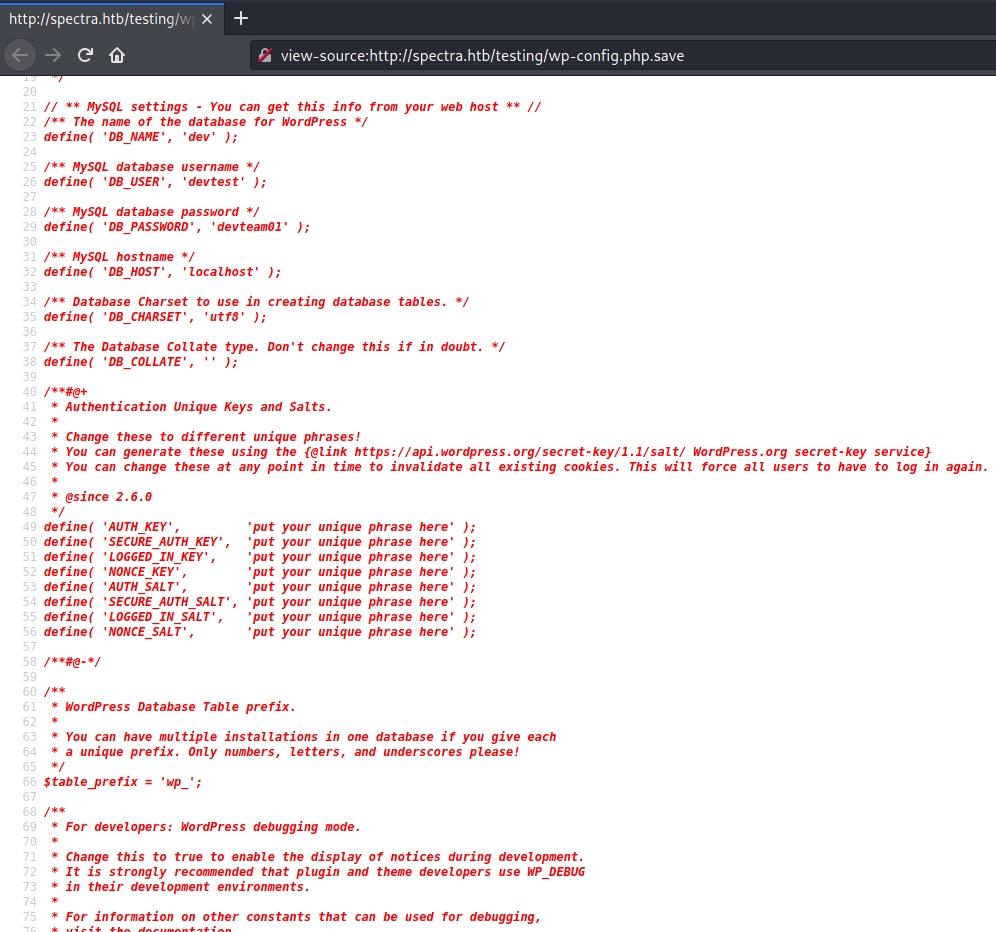This screenshot has height=932, width=996.
Task: Open a new tab with plus button
Action: tap(240, 18)
